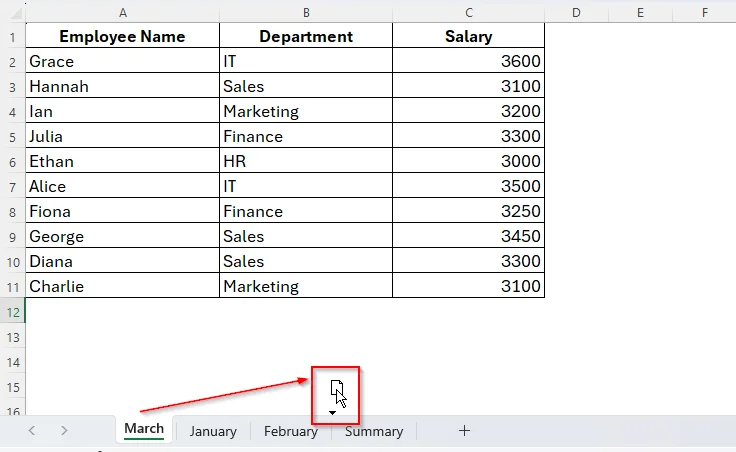Click George's Sales department cell
Image resolution: width=736 pixels, height=452 pixels.
click(306, 236)
